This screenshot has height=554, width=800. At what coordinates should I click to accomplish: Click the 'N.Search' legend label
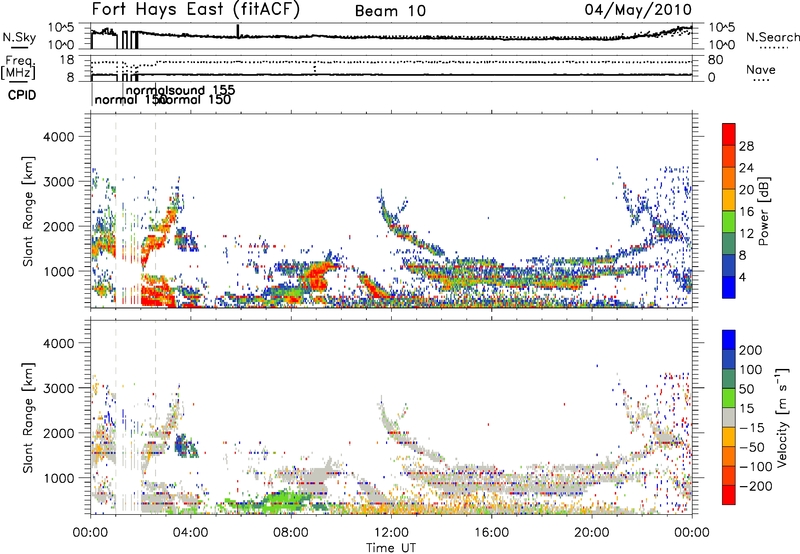click(772, 37)
